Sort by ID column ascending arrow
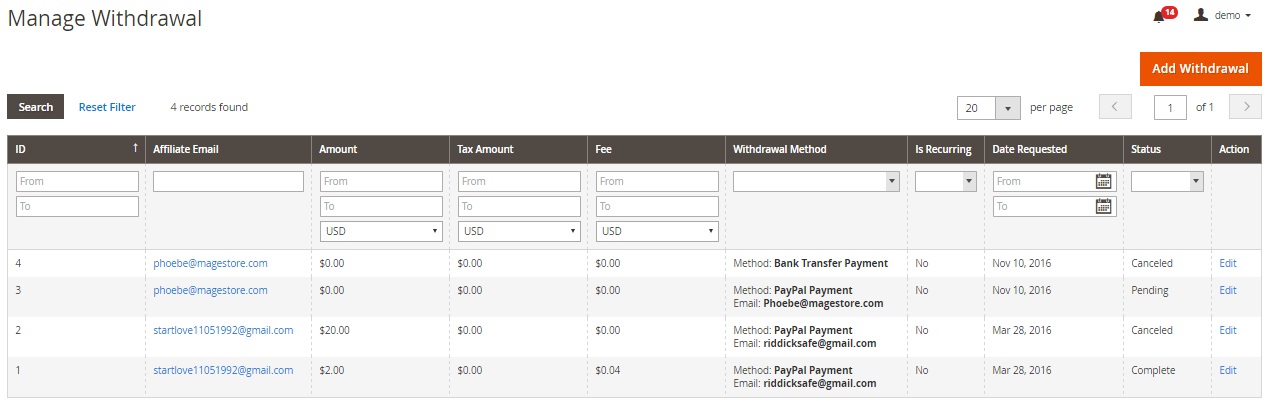The width and height of the screenshot is (1273, 409). pos(135,149)
